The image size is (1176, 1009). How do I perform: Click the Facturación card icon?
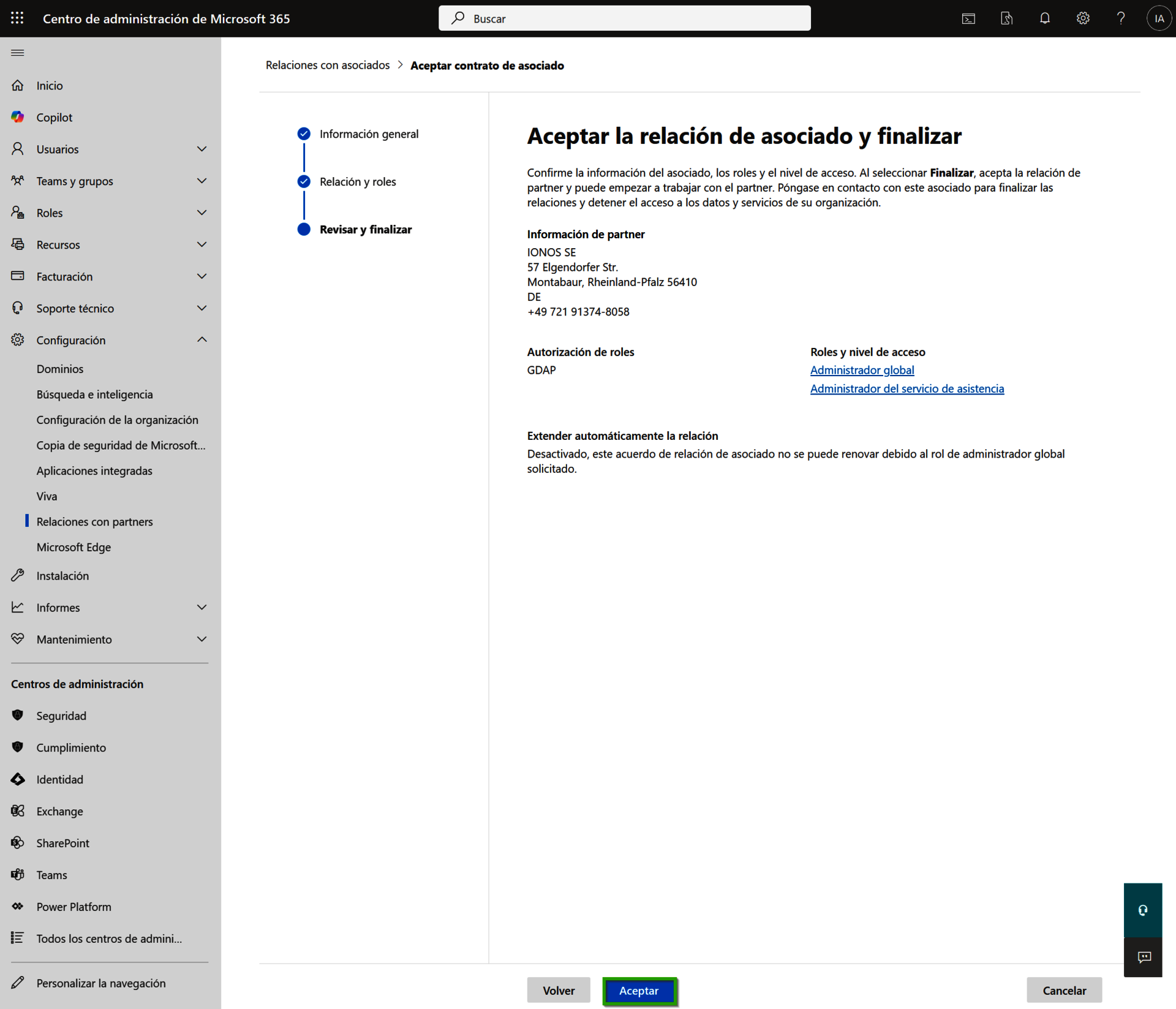18,276
